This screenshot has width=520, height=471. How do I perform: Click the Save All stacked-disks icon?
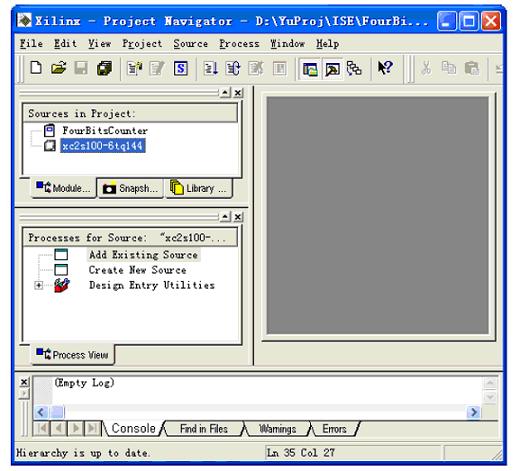(104, 68)
